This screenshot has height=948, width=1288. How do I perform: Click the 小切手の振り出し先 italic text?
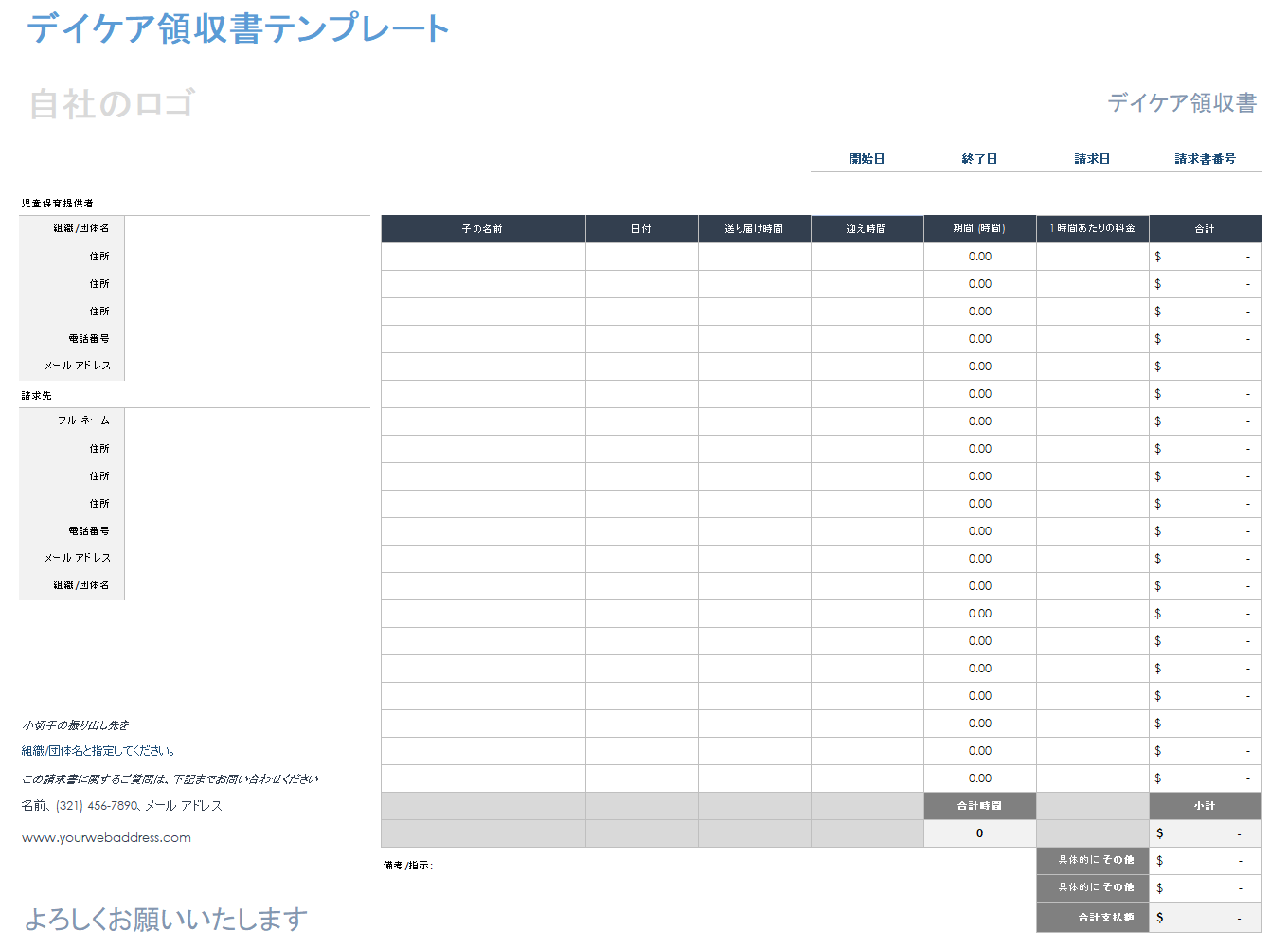[76, 725]
